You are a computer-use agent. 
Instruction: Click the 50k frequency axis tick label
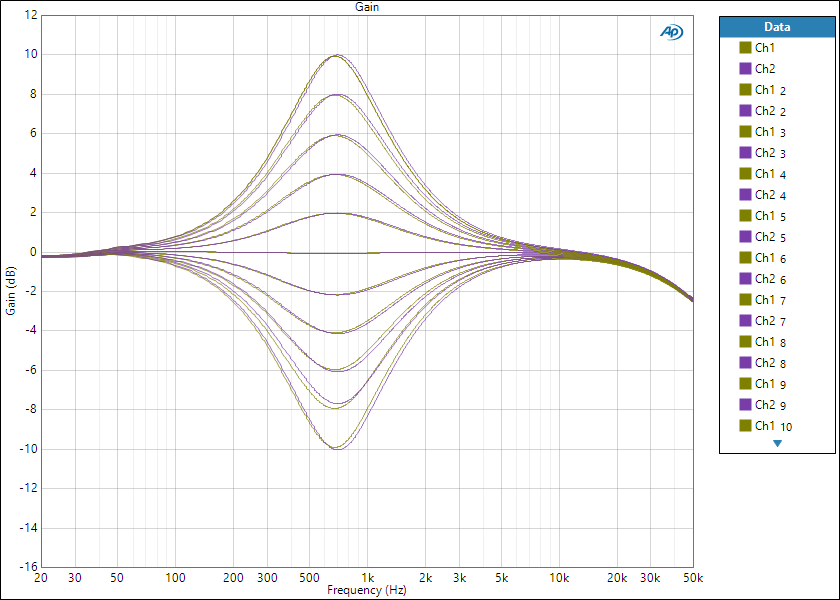[693, 578]
